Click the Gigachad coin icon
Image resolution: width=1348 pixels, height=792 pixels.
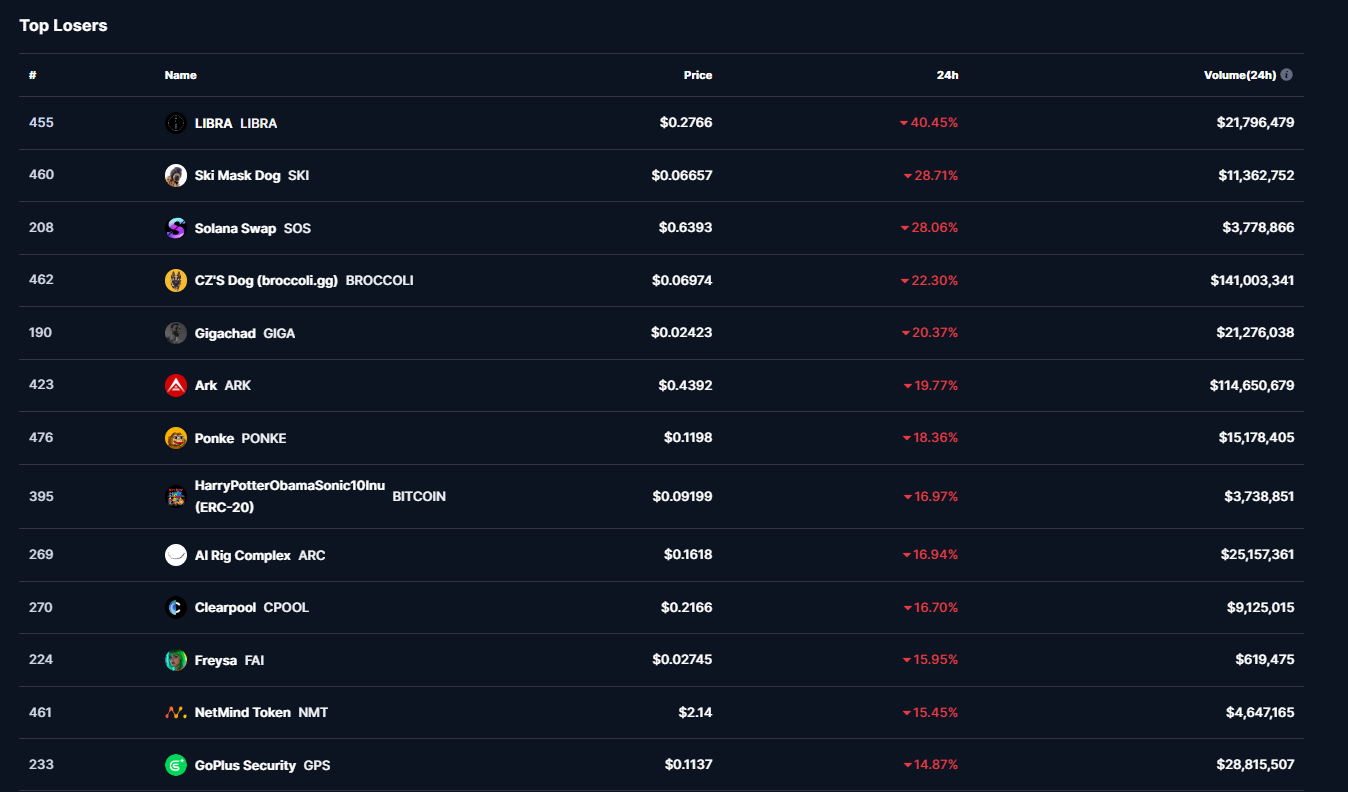coord(175,333)
